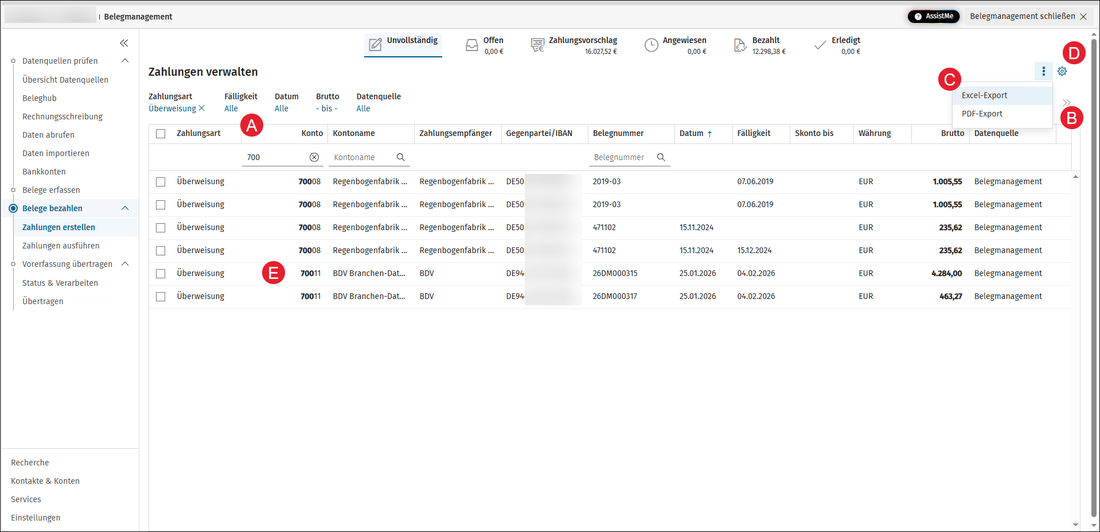Open table settings gear icon
Image resolution: width=1100 pixels, height=532 pixels.
(x=1062, y=71)
